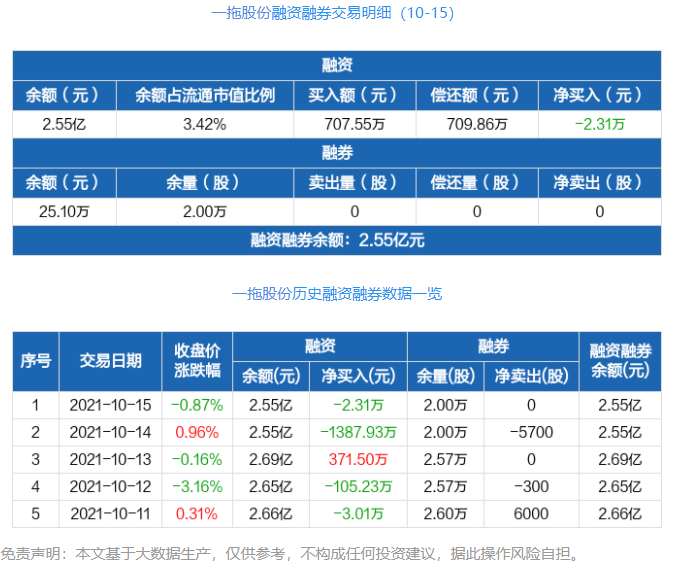Click the 序号 column header
The width and height of the screenshot is (673, 571).
pos(36,361)
